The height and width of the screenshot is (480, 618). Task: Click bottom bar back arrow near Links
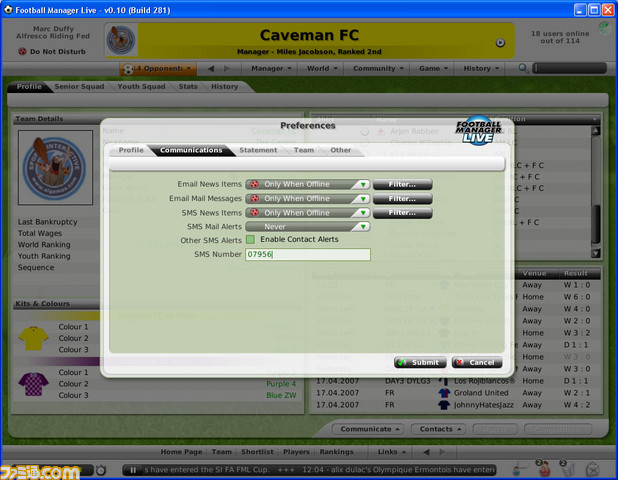tap(426, 452)
